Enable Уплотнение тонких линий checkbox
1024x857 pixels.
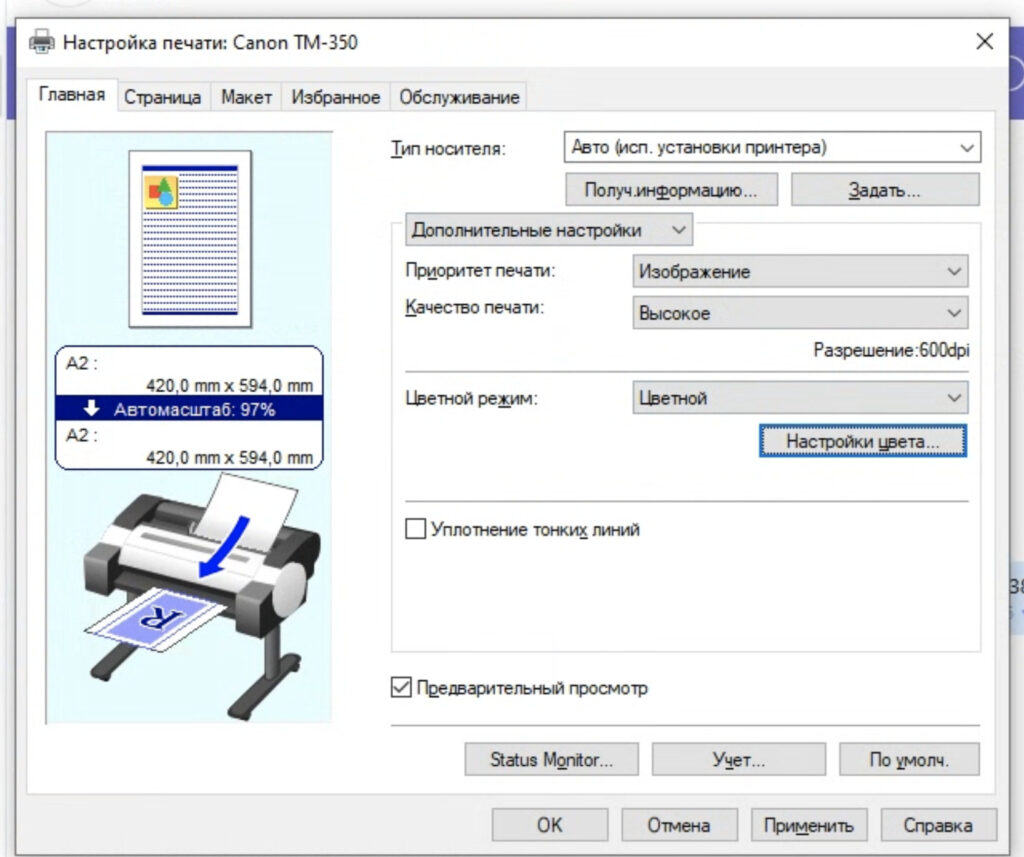415,528
